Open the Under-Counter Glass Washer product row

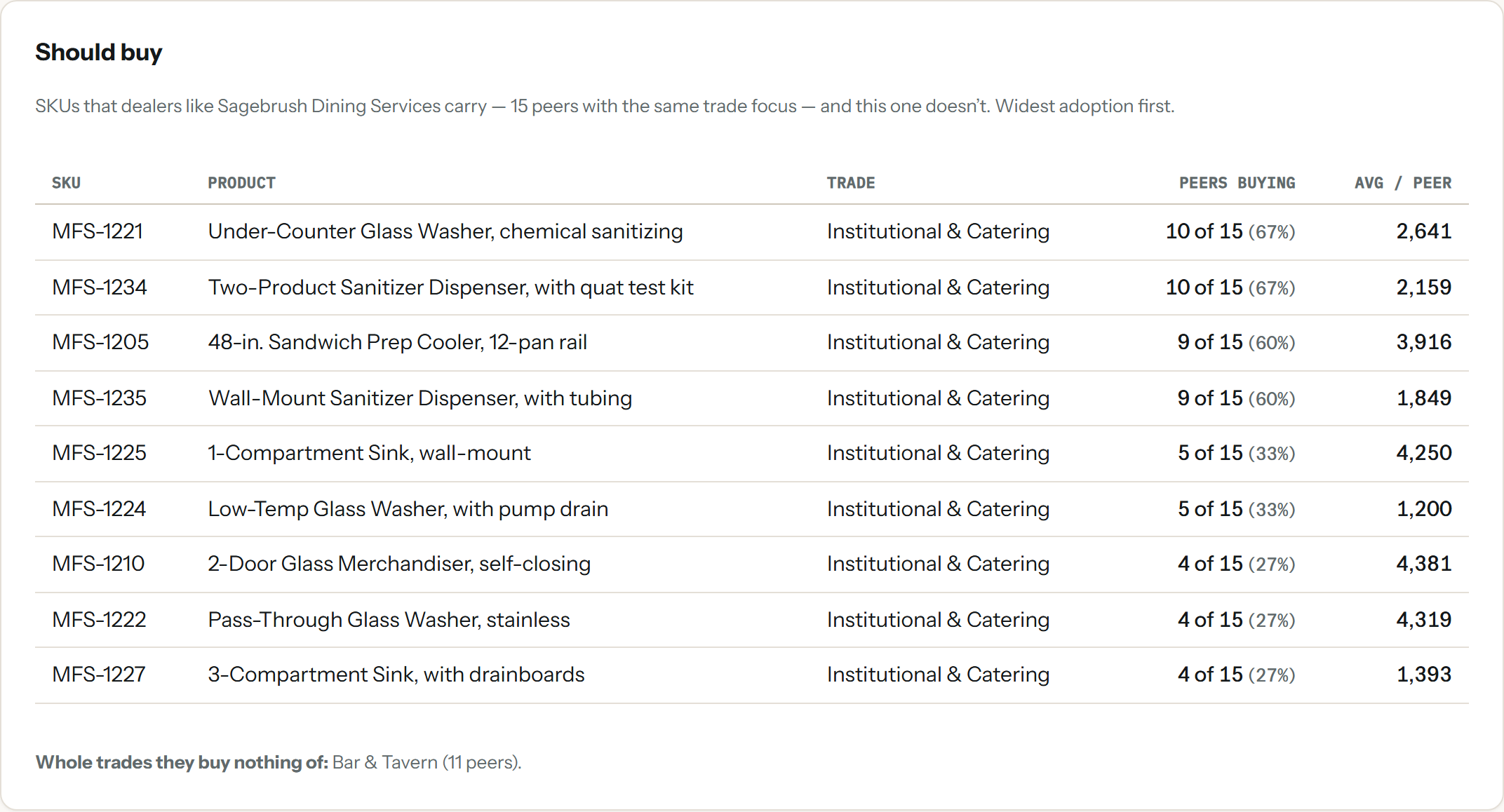(752, 232)
